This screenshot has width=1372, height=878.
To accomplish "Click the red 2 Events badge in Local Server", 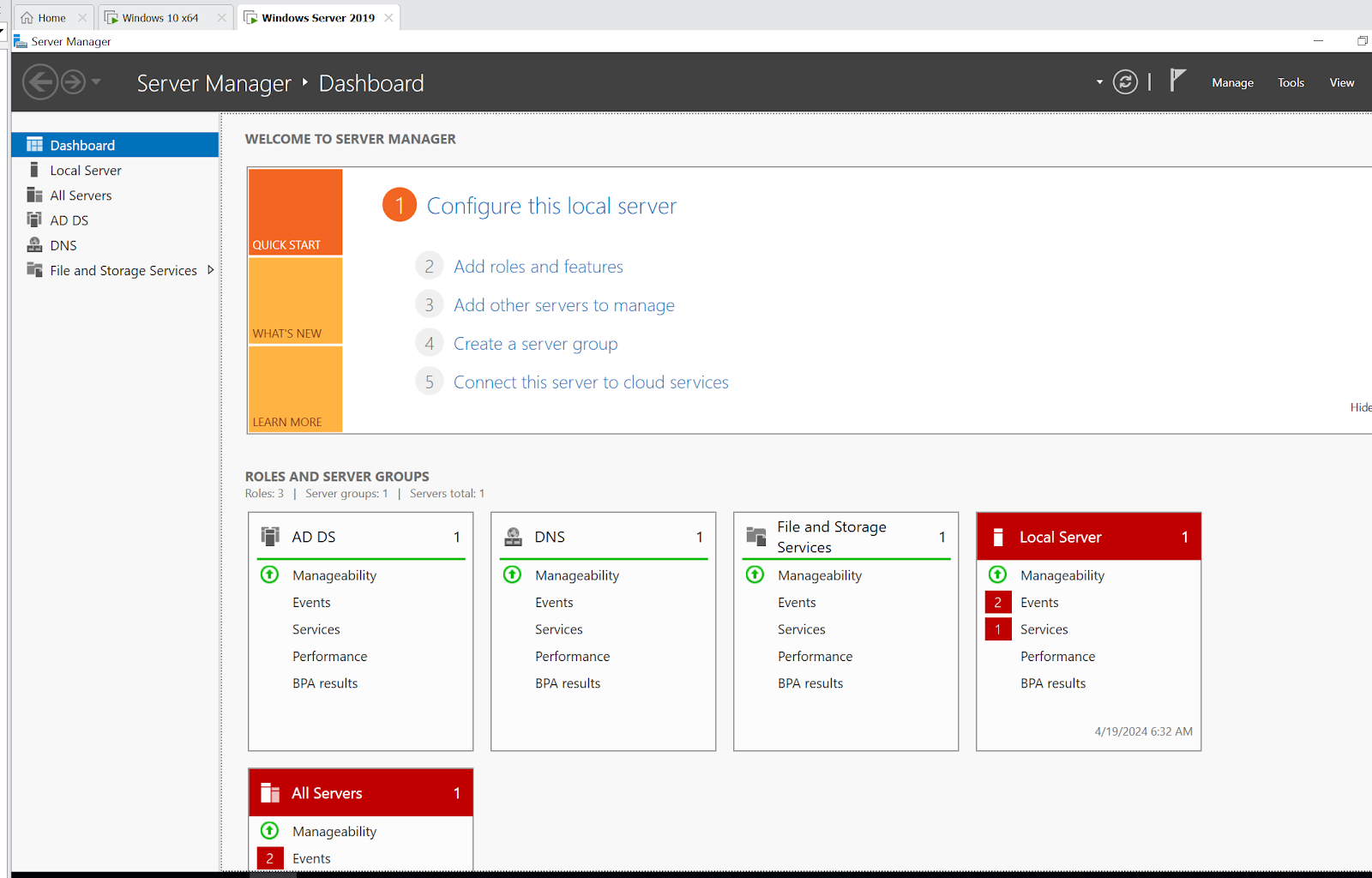I will pos(998,602).
